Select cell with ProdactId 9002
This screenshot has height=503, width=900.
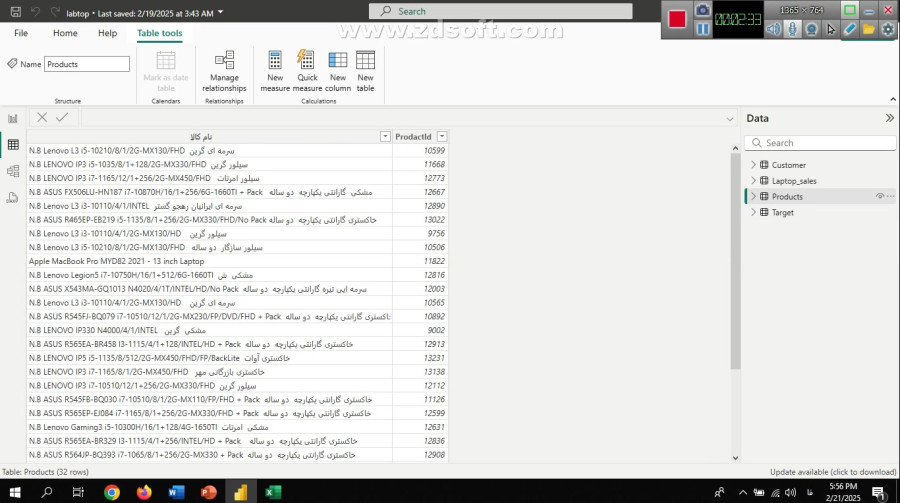coord(420,330)
